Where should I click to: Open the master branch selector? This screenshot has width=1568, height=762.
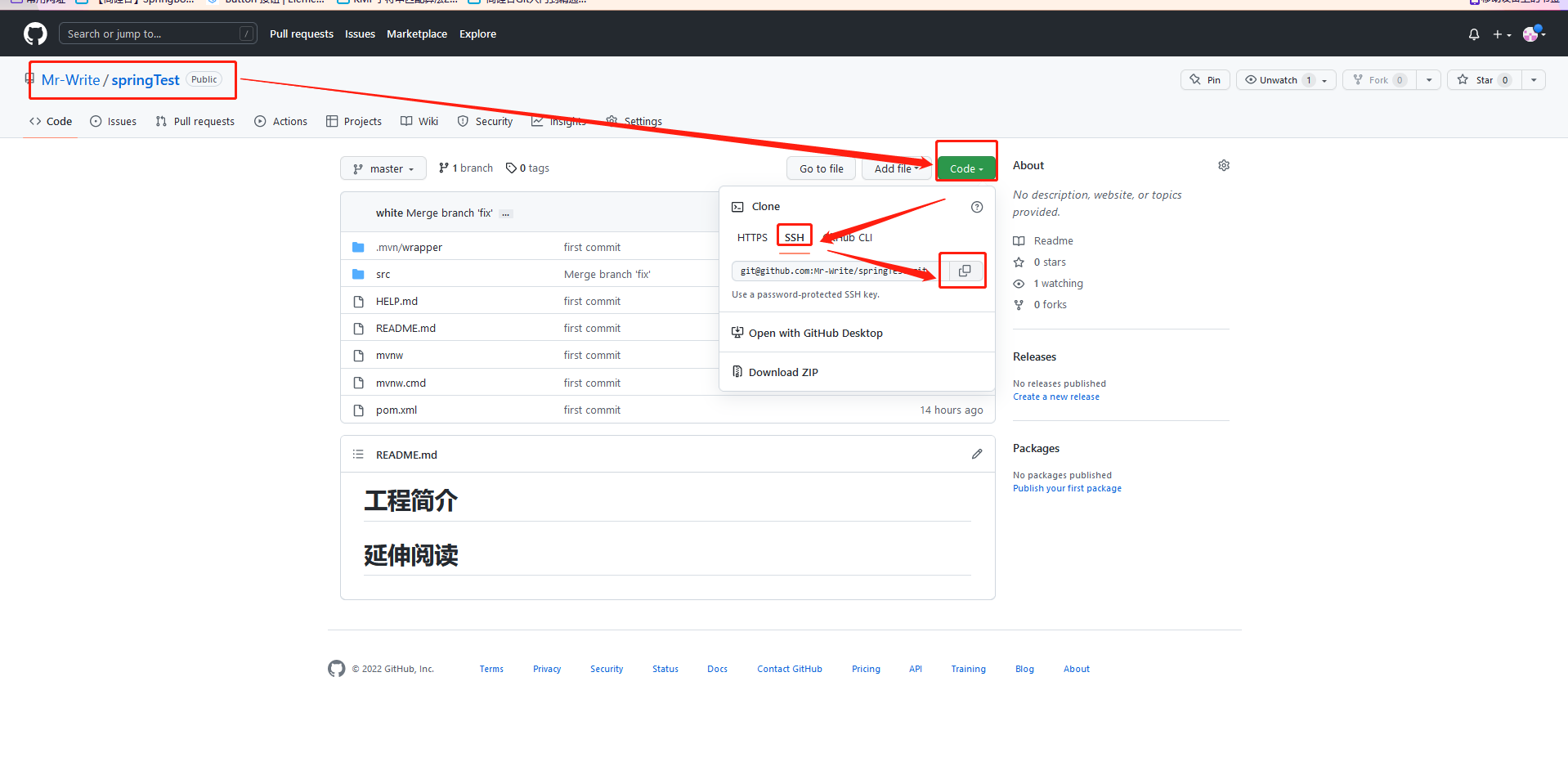click(x=383, y=168)
